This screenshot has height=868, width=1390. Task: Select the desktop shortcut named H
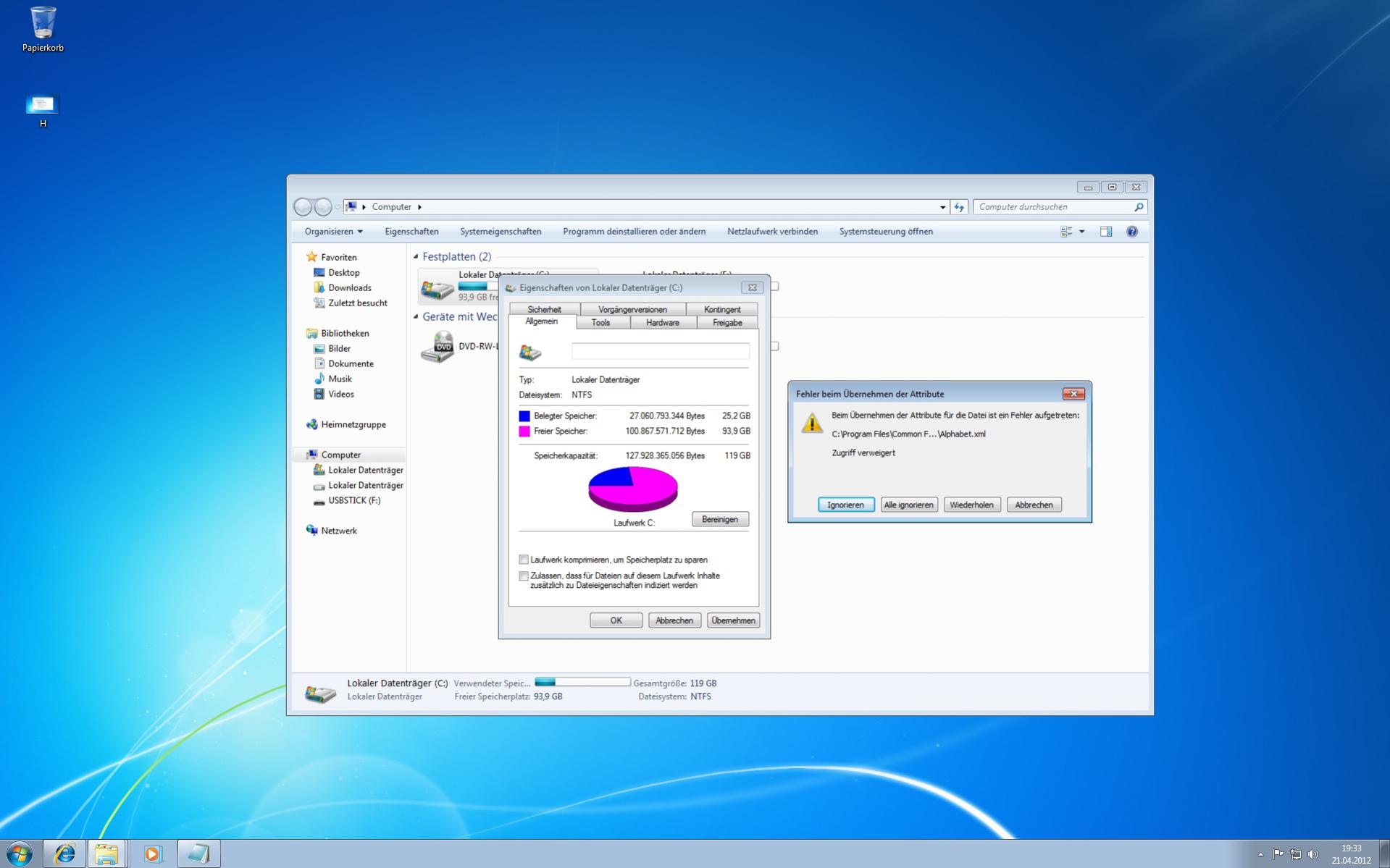(43, 111)
